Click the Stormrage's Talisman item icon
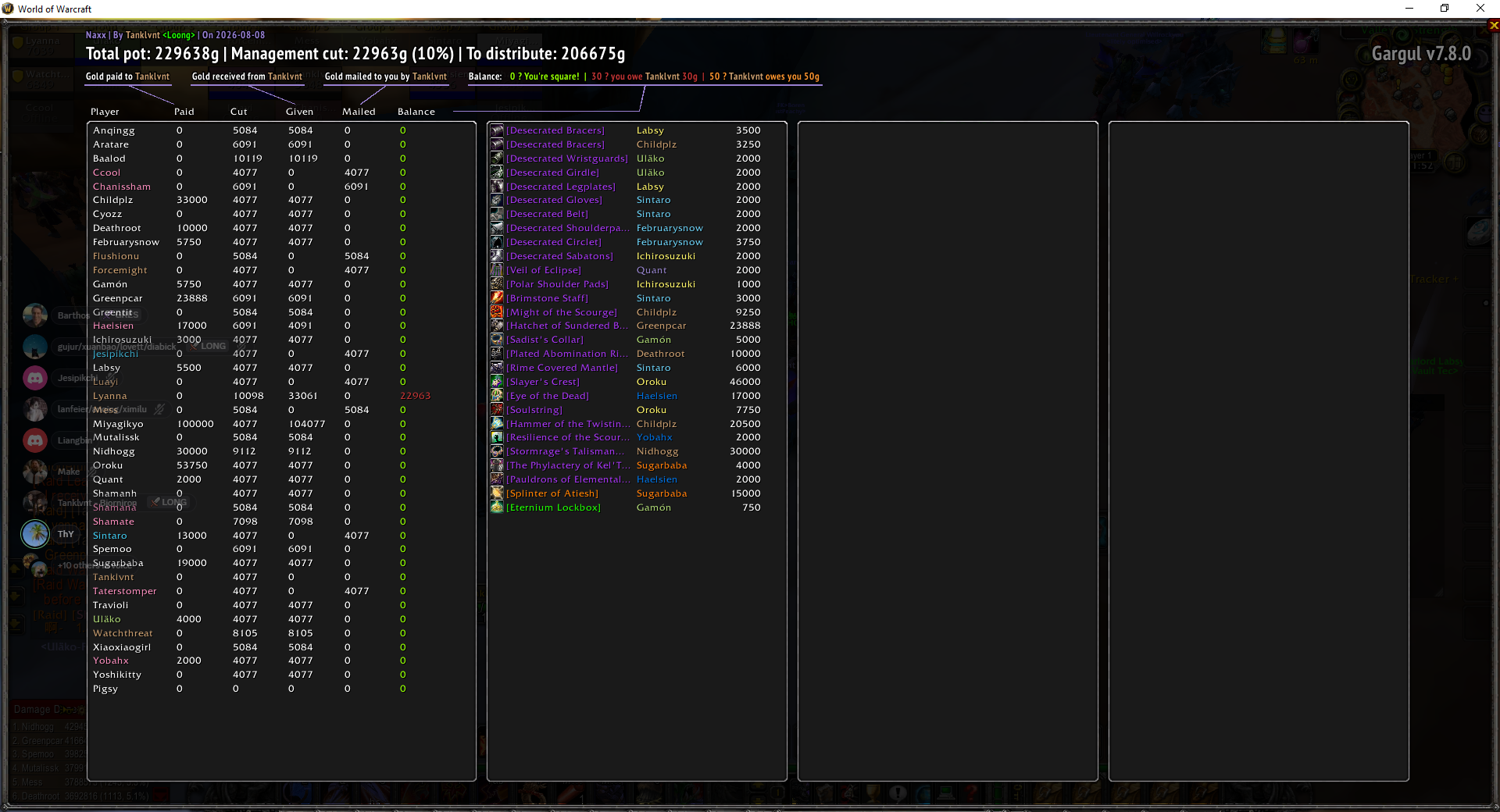Image resolution: width=1500 pixels, height=812 pixels. [x=497, y=451]
